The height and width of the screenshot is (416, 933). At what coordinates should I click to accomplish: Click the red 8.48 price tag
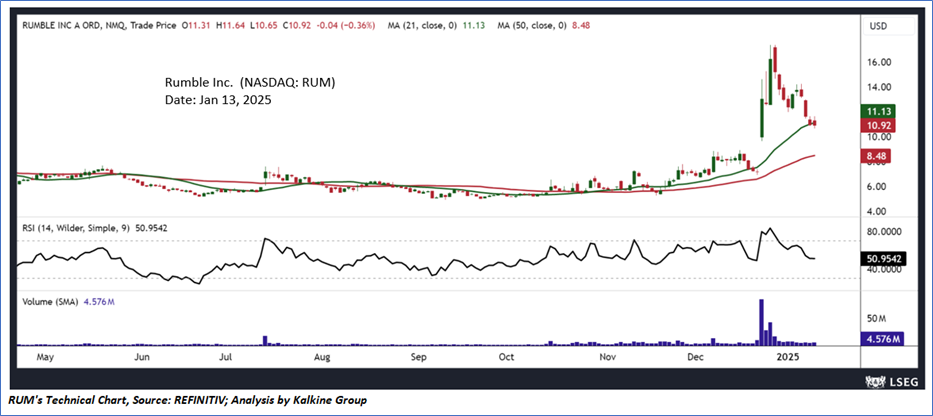click(877, 157)
